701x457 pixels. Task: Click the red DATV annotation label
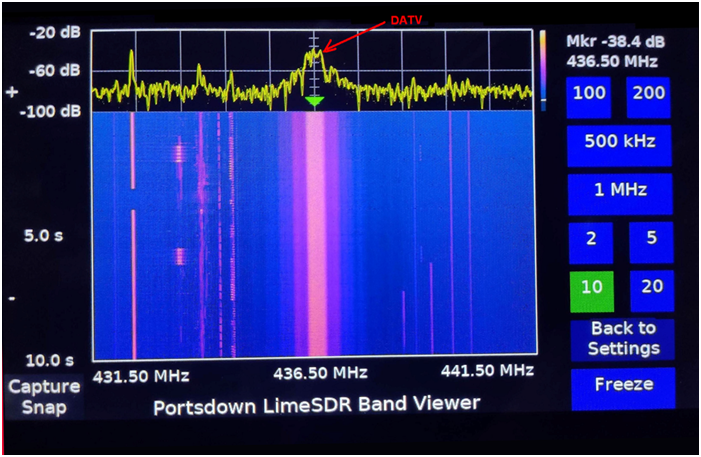405,20
